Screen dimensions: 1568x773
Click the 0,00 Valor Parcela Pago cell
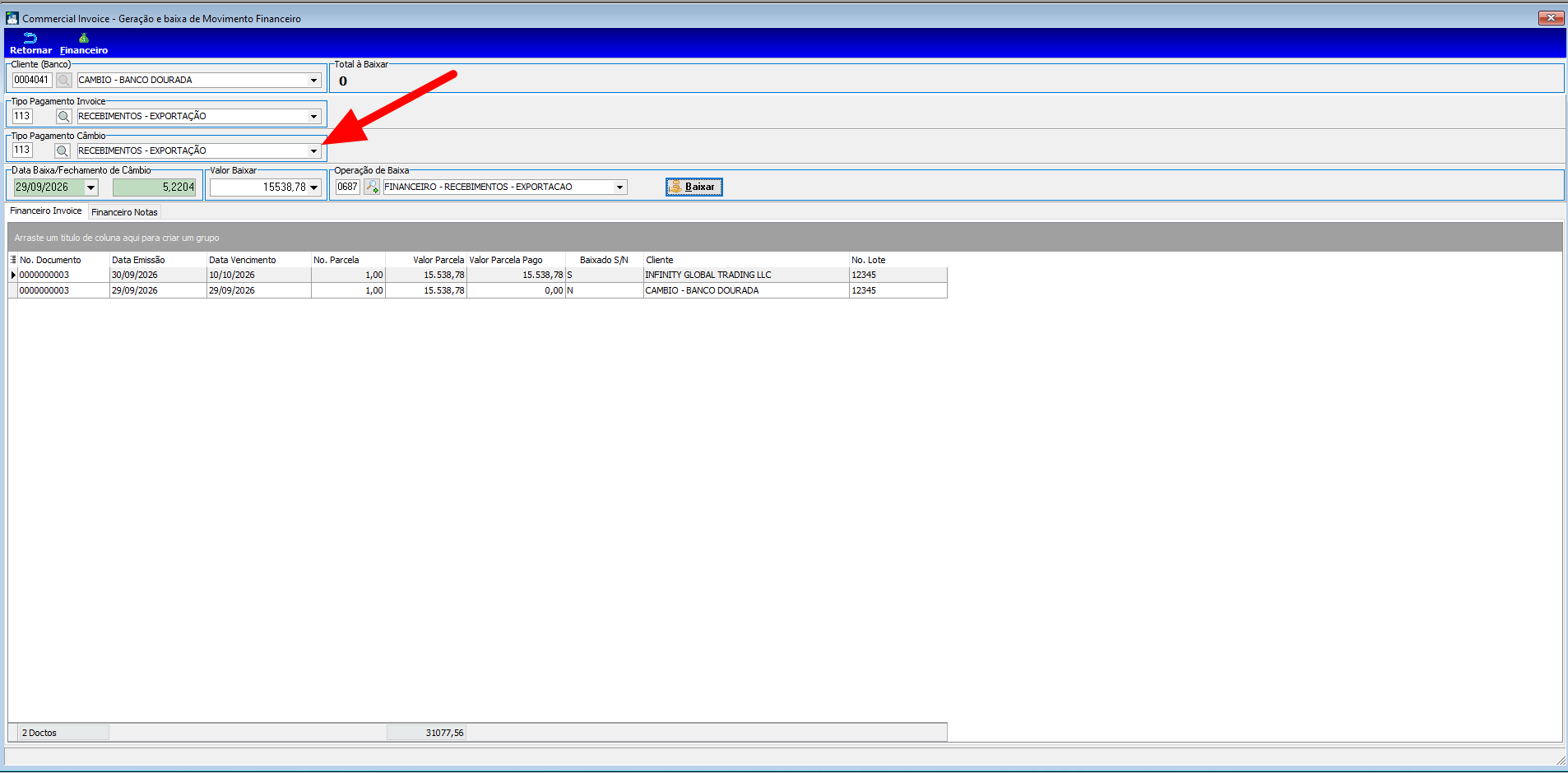pos(516,291)
